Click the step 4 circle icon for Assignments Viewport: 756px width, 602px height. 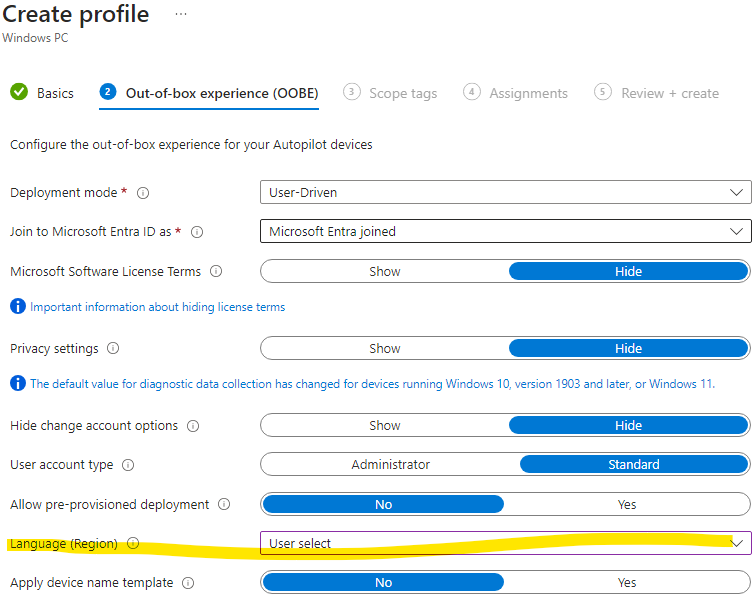click(x=472, y=92)
